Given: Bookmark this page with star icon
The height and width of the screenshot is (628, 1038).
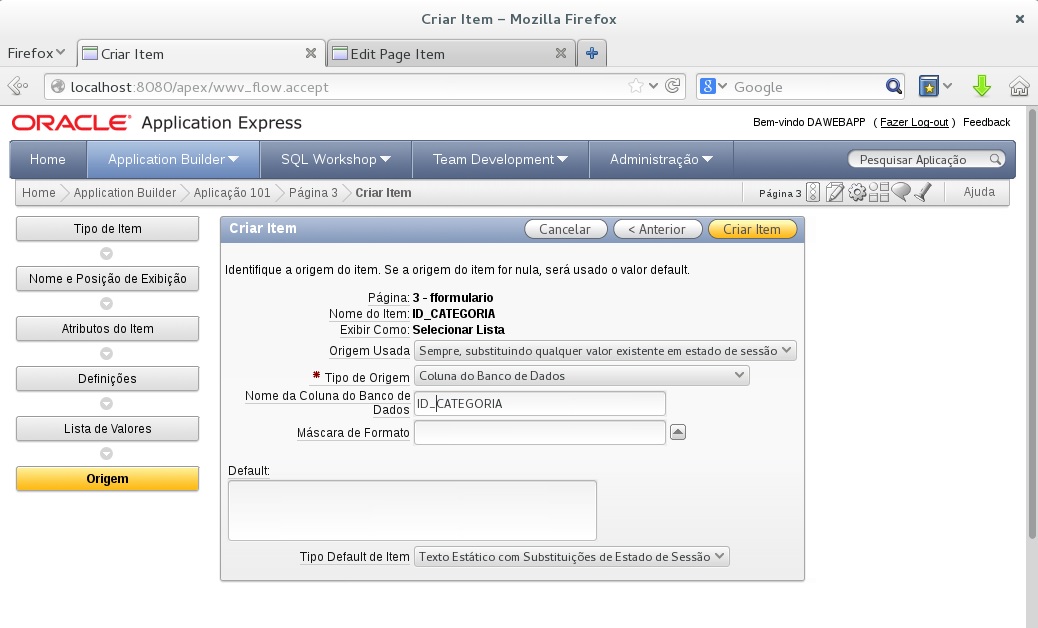Looking at the screenshot, I should tap(636, 86).
